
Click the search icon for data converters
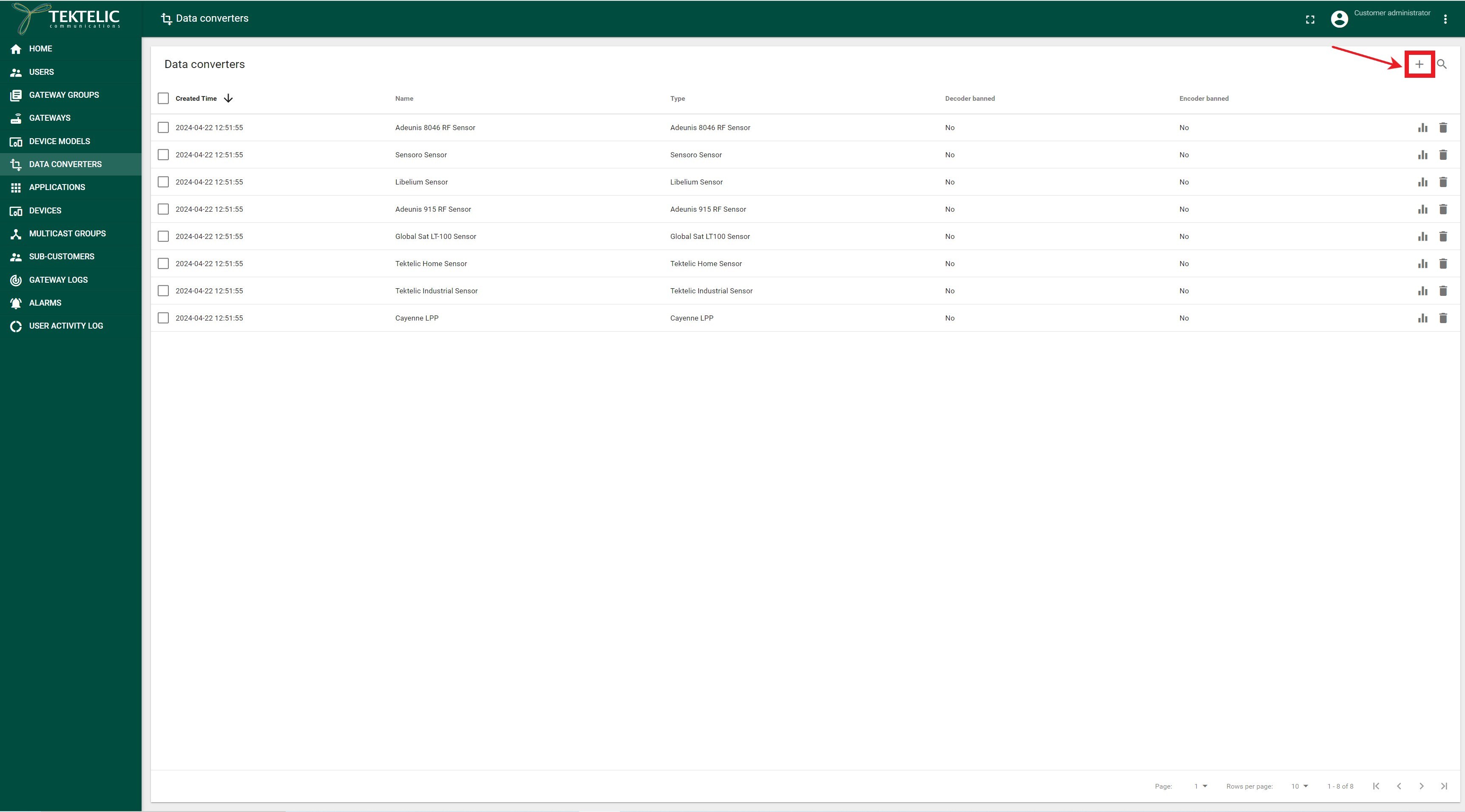tap(1442, 64)
